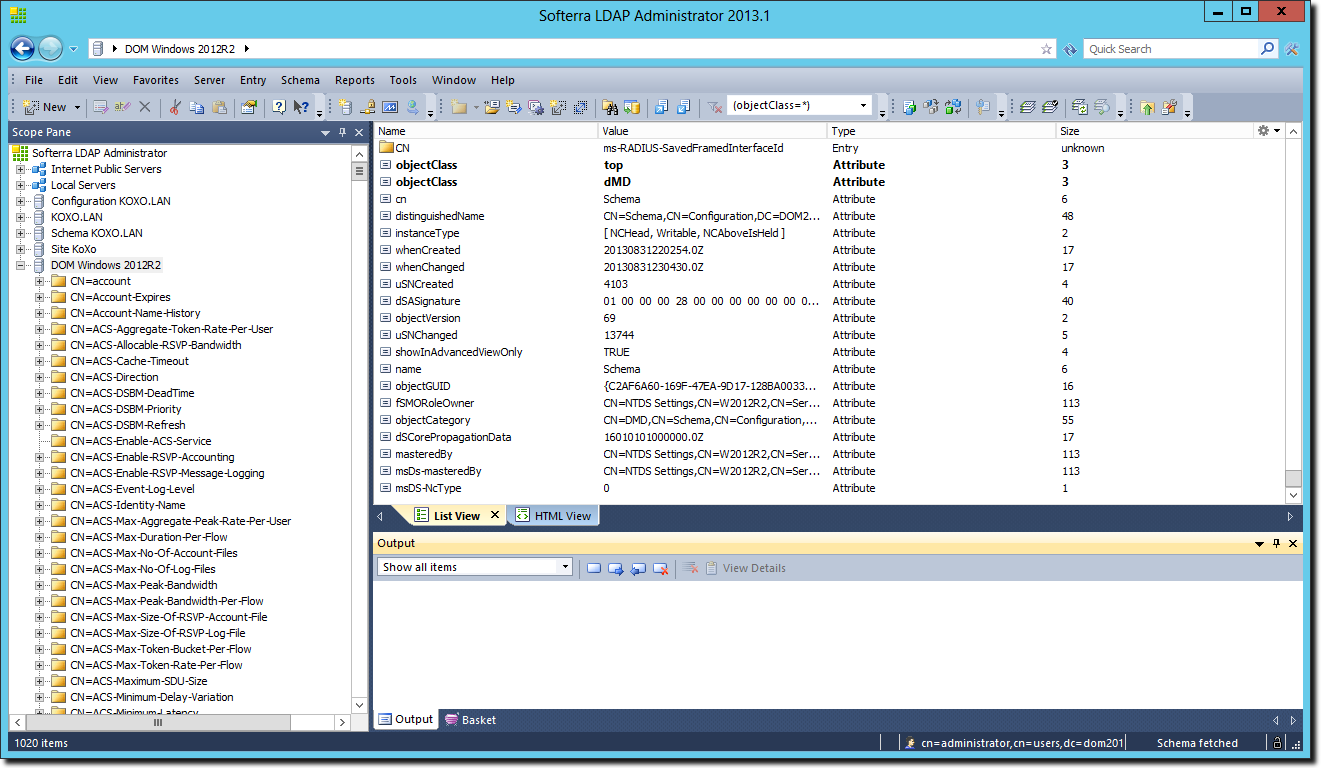
Task: Collapse the DOM Windows 2012R2 tree node
Action: coord(21,265)
